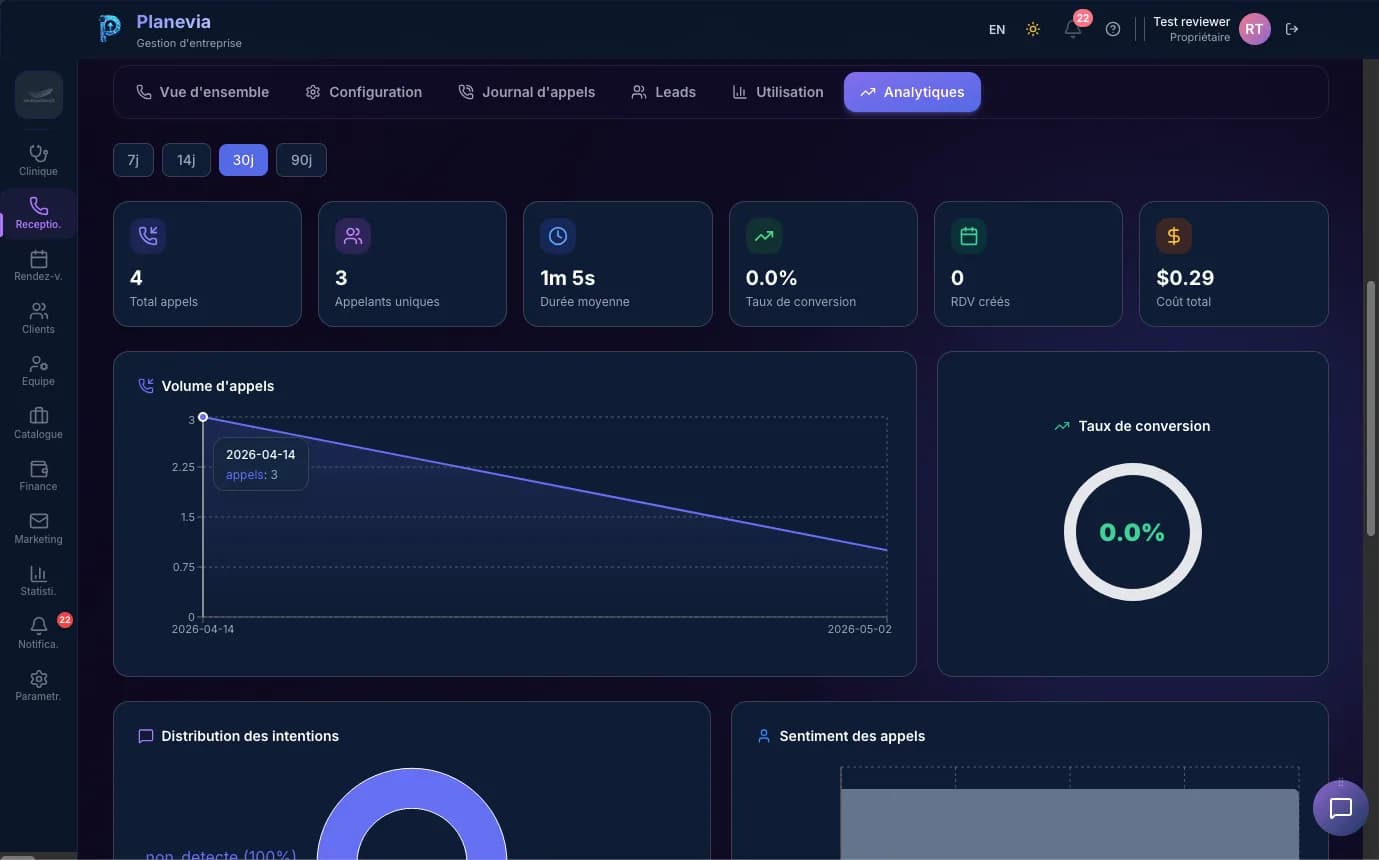Select the 30j time range
This screenshot has height=860, width=1379.
pos(243,160)
